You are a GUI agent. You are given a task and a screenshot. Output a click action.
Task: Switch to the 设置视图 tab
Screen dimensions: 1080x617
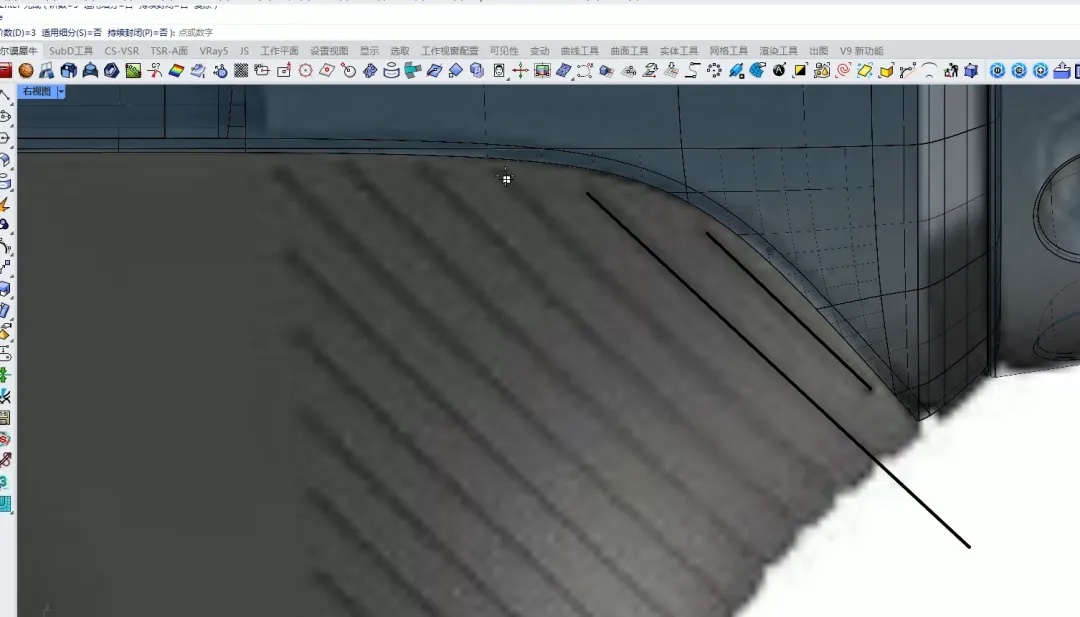[x=329, y=51]
